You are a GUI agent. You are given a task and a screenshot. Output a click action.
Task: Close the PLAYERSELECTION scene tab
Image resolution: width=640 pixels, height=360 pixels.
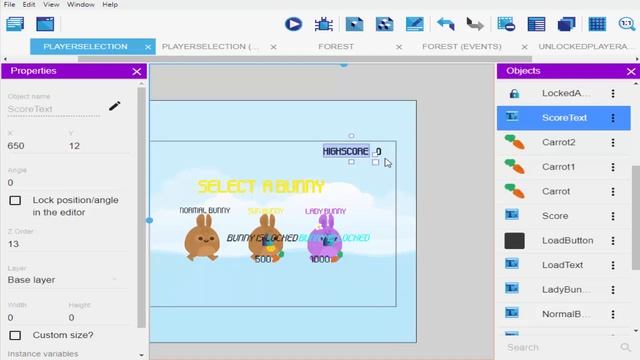point(148,47)
